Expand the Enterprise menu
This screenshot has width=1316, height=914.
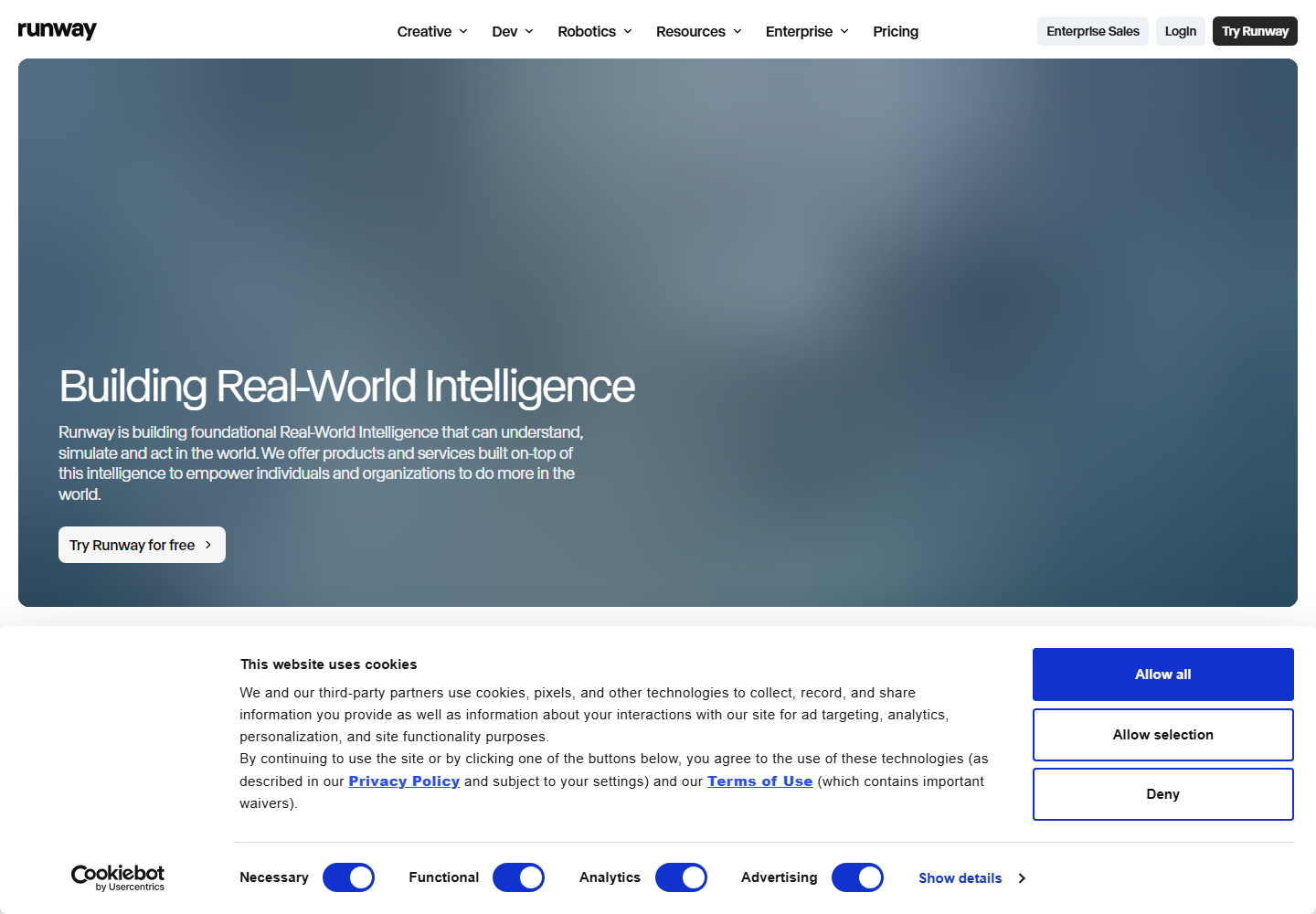(807, 31)
